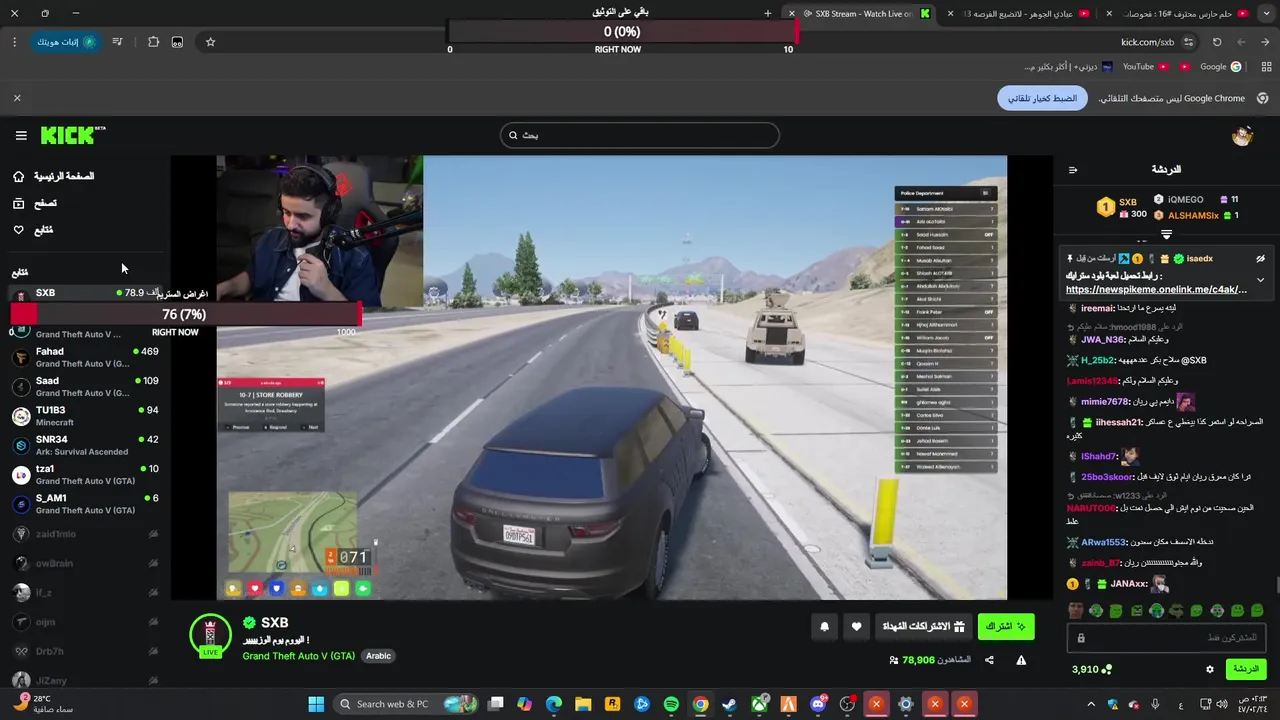
Task: Reload the page
Action: coord(1217,42)
